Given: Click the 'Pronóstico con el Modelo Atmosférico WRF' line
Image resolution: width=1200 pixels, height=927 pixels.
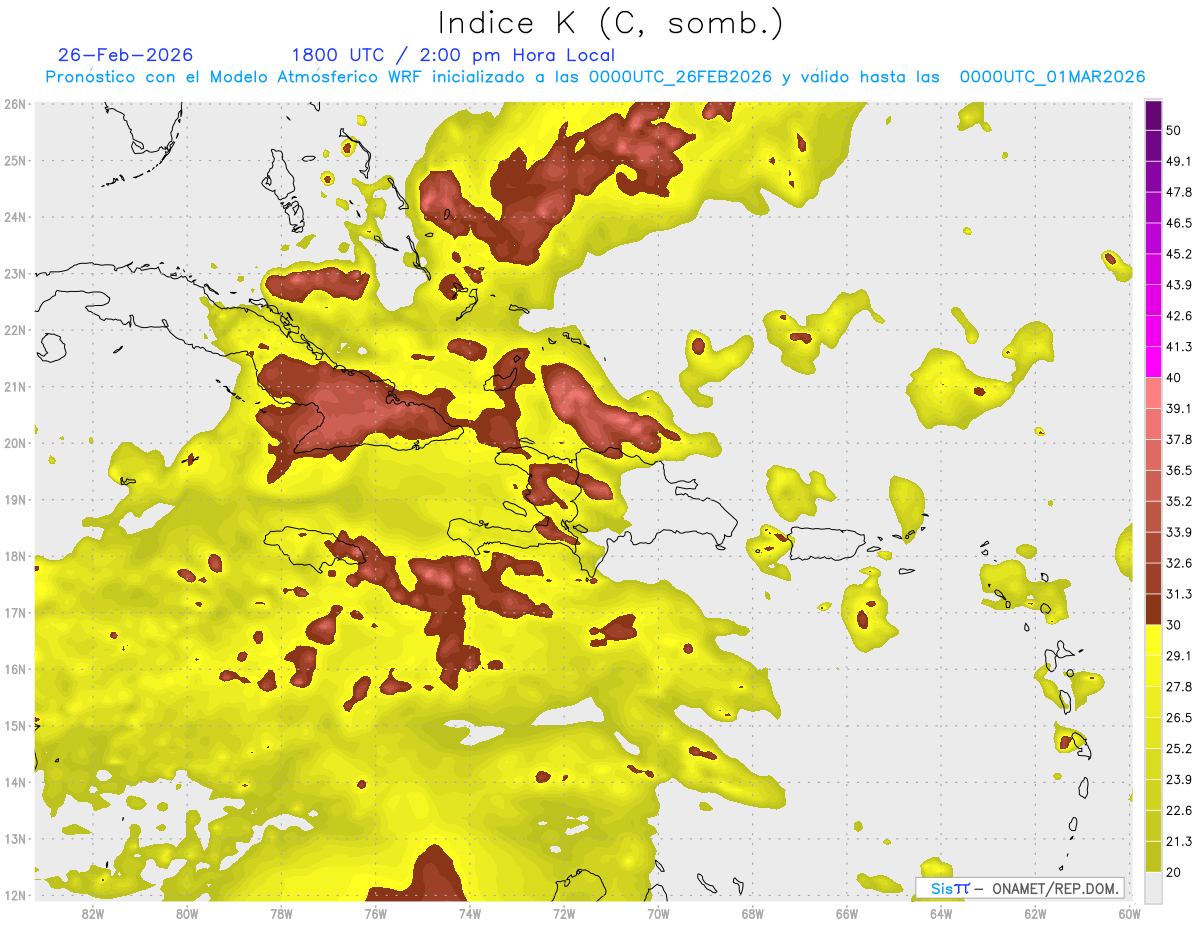Looking at the screenshot, I should coord(595,77).
